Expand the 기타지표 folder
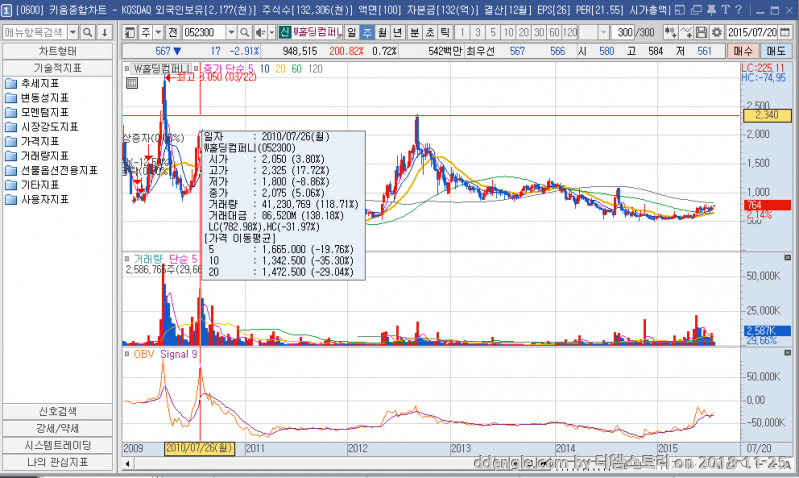 [x=33, y=185]
